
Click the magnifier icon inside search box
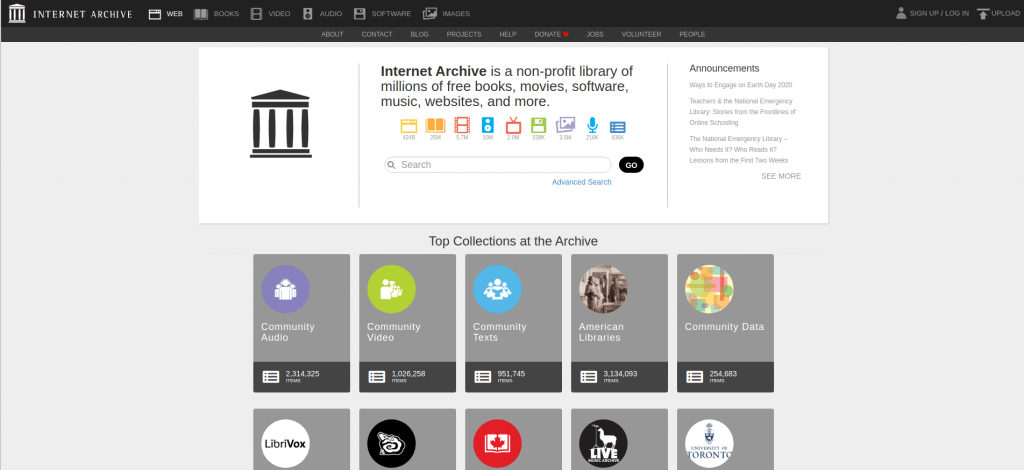(x=392, y=165)
